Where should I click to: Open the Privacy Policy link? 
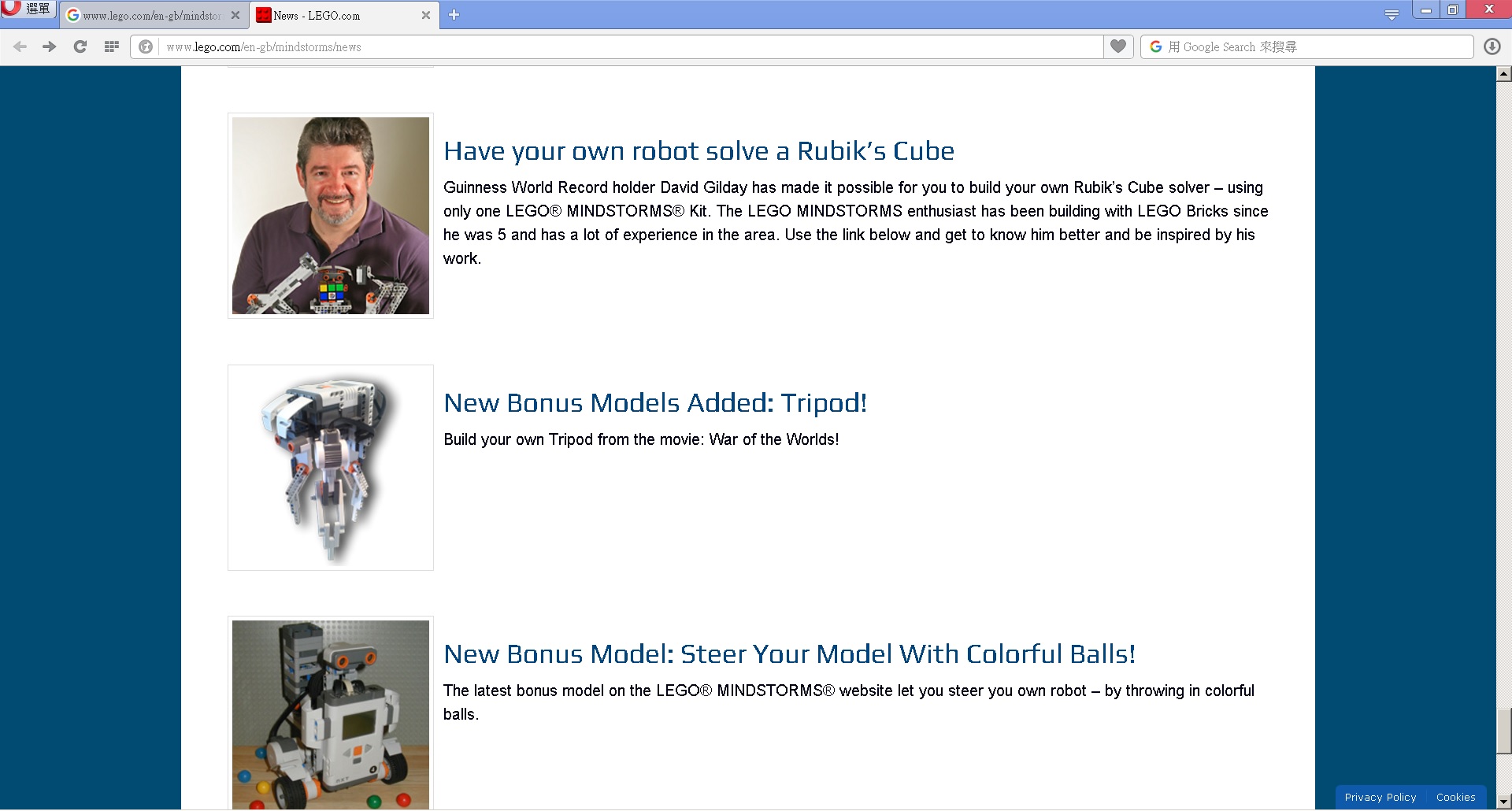1380,797
